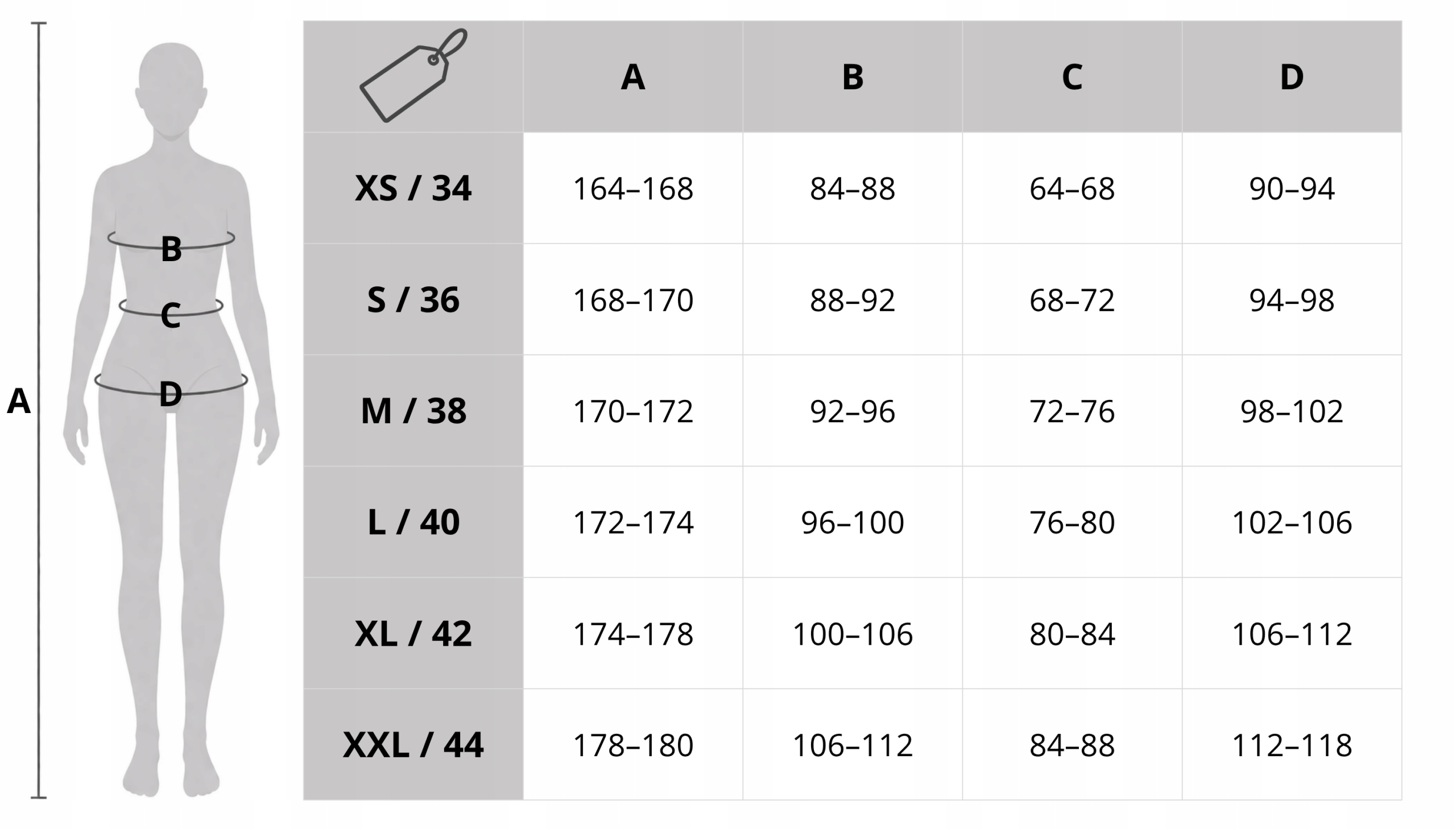Viewport: 1456px width, 829px height.
Task: Select the M / 38 size row label
Action: [x=413, y=410]
